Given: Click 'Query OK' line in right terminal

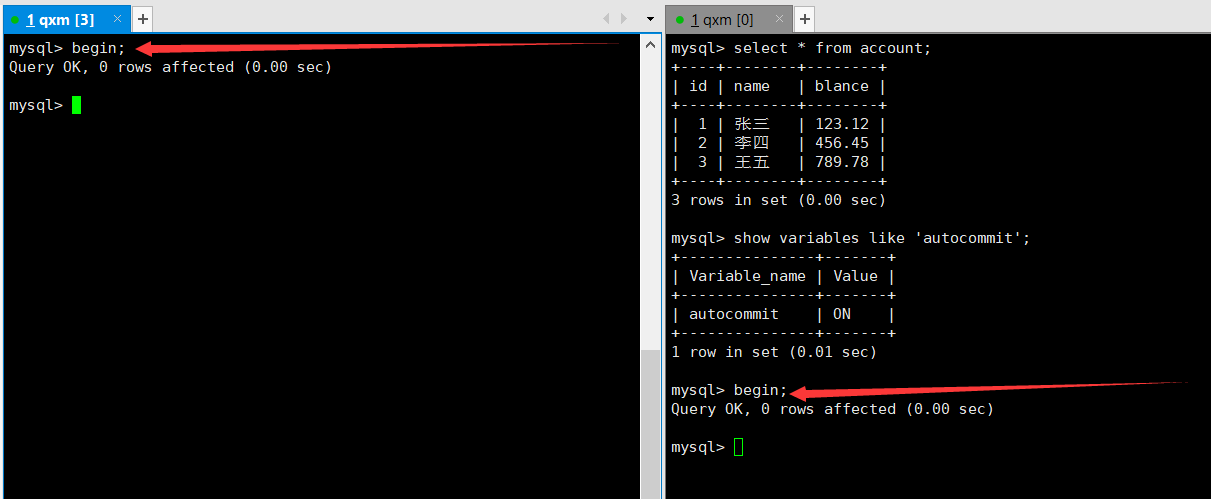Looking at the screenshot, I should pos(832,409).
